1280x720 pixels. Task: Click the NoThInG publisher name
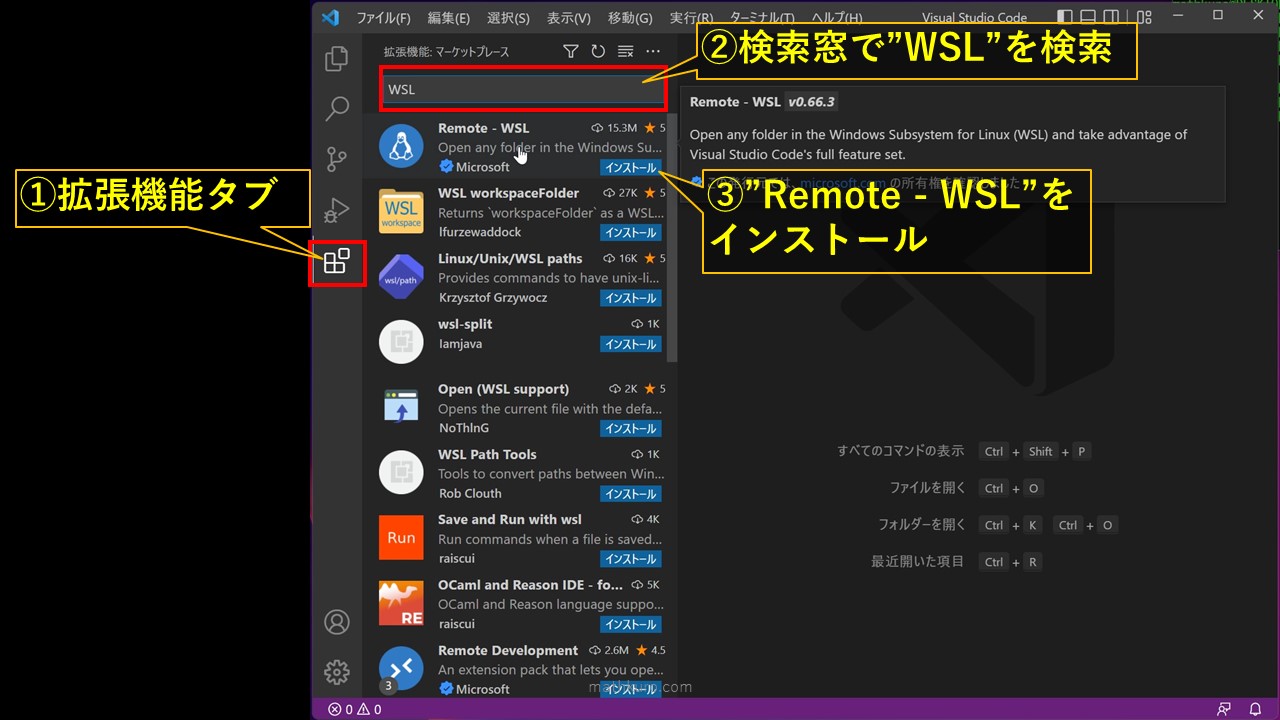tap(464, 428)
